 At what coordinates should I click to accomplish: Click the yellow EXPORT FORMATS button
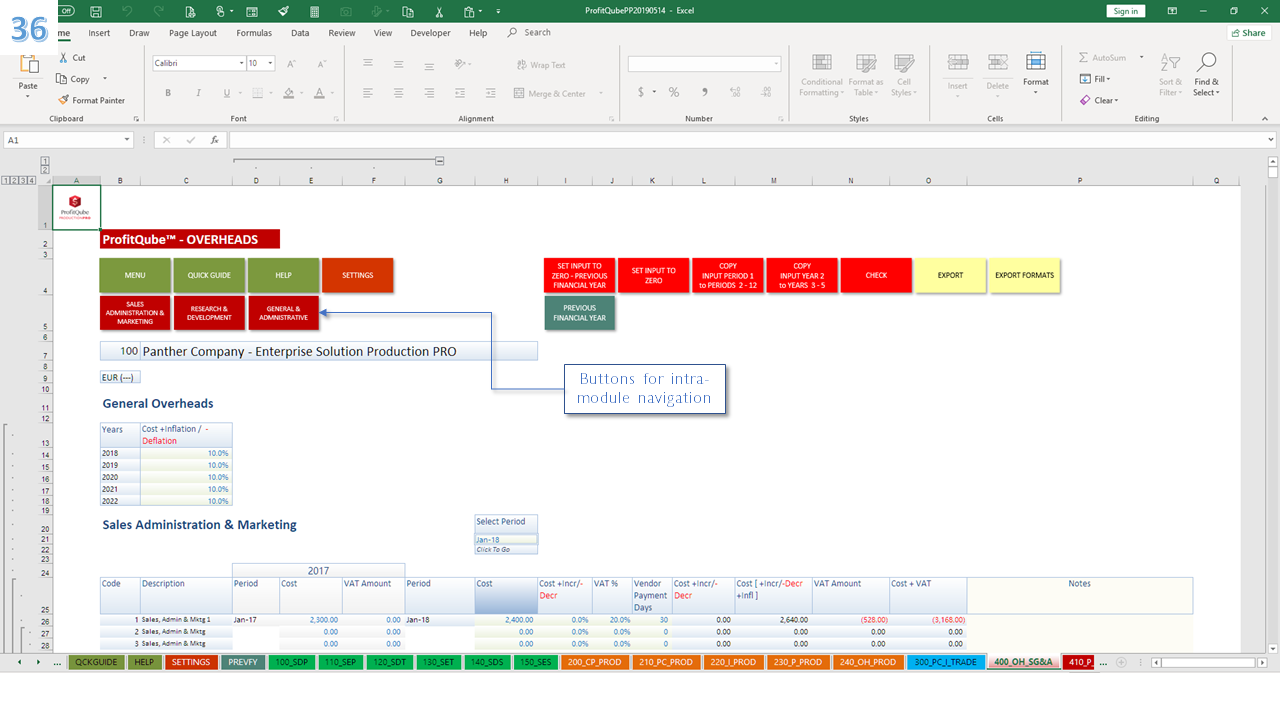pyautogui.click(x=1024, y=275)
